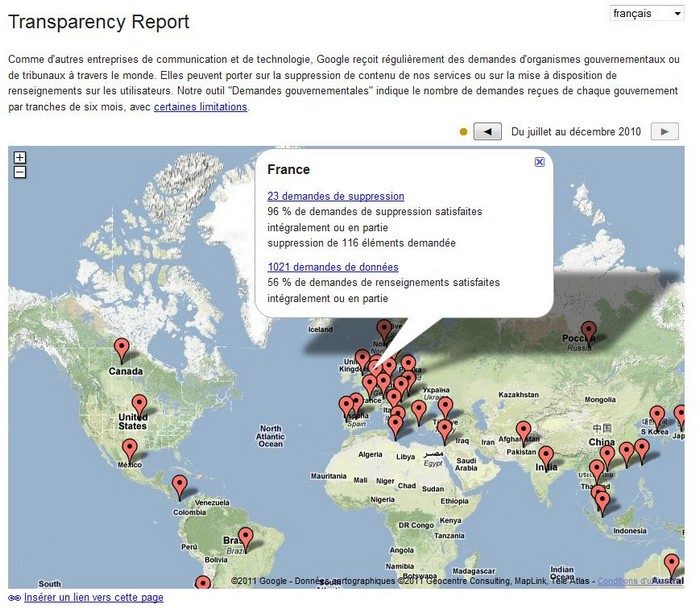Open '23 demandes de suppression' link

(336, 196)
